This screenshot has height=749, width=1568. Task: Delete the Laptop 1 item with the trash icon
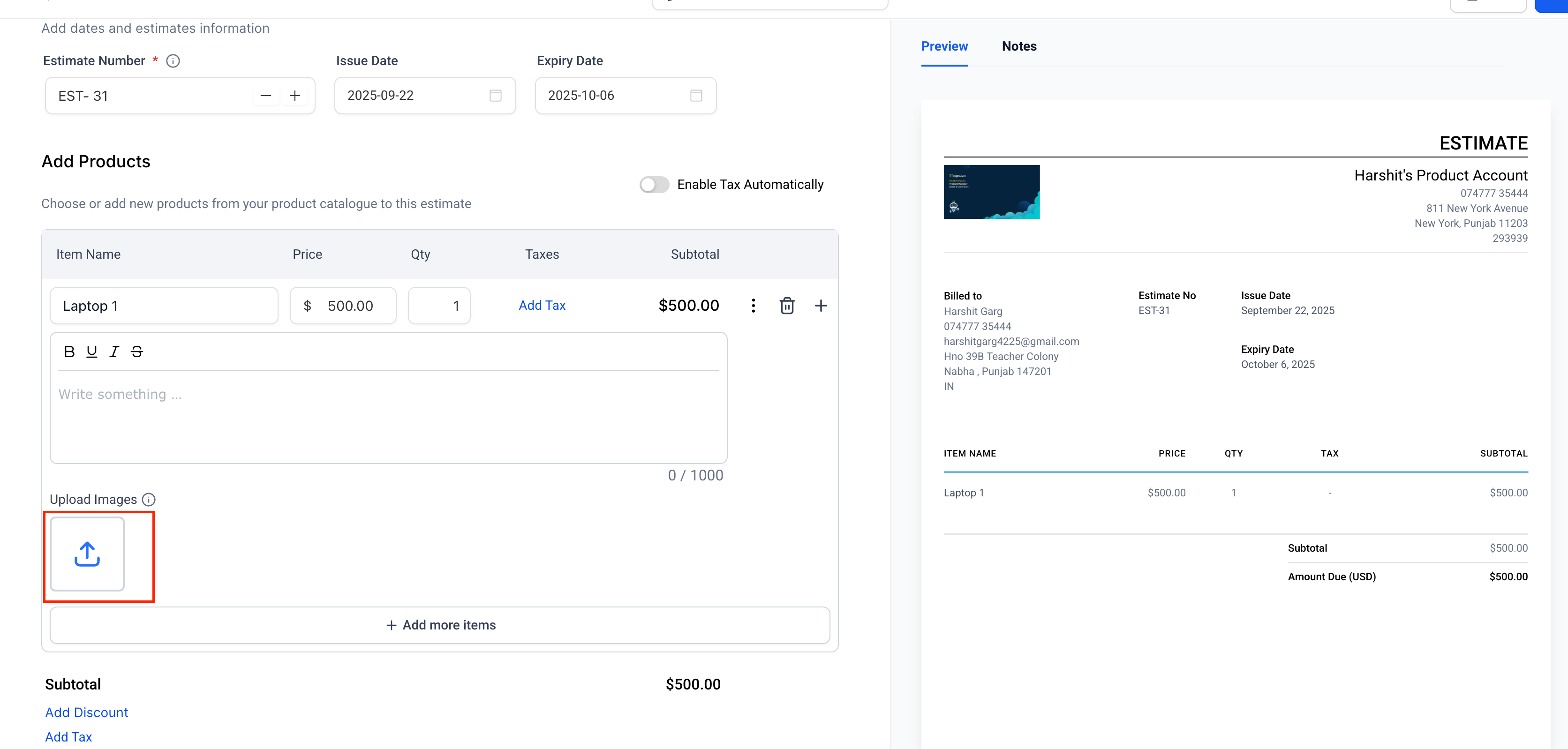(787, 306)
